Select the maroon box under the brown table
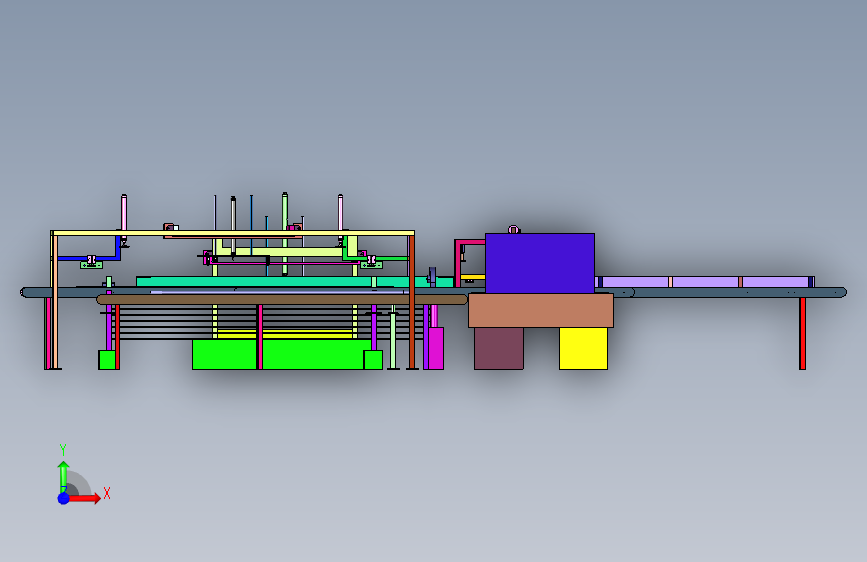 499,348
